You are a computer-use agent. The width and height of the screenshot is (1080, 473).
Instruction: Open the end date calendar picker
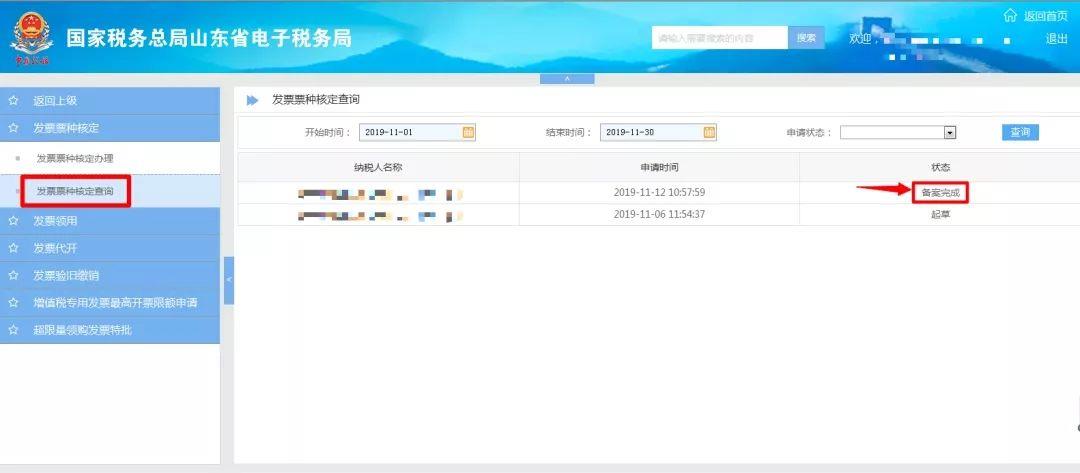coord(709,132)
